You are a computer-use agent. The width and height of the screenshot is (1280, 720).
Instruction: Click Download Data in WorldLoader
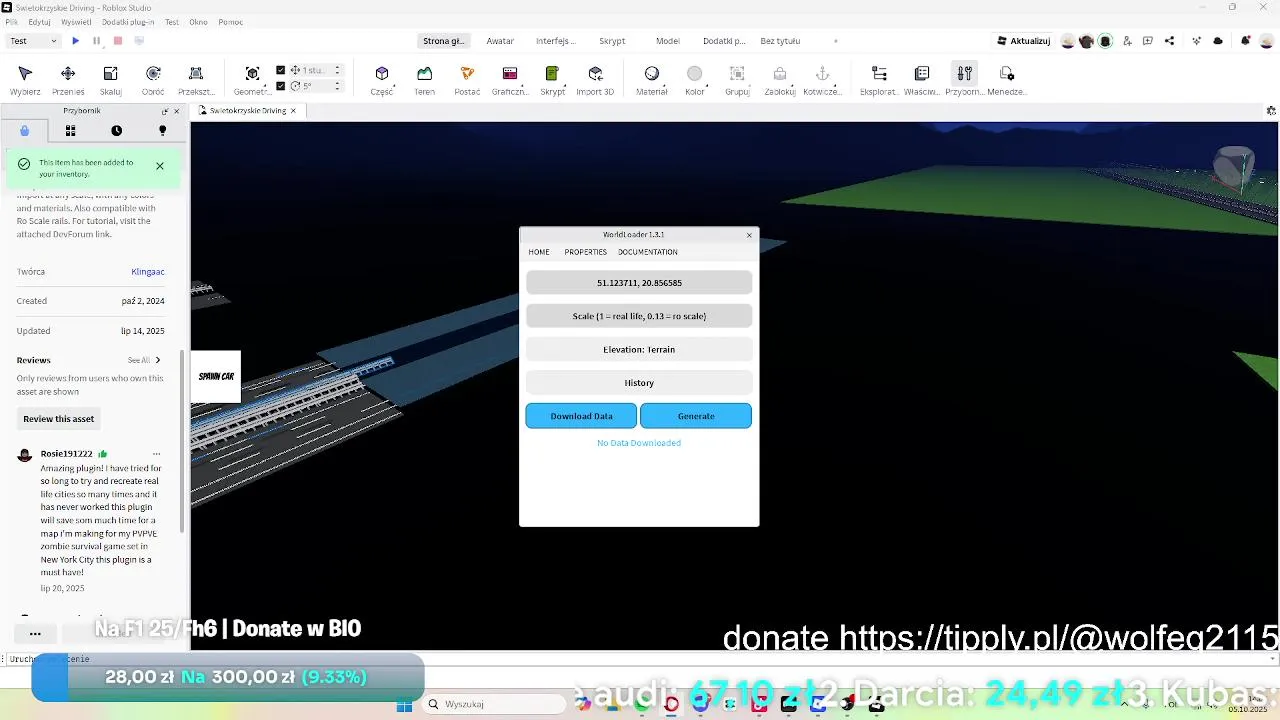click(581, 416)
